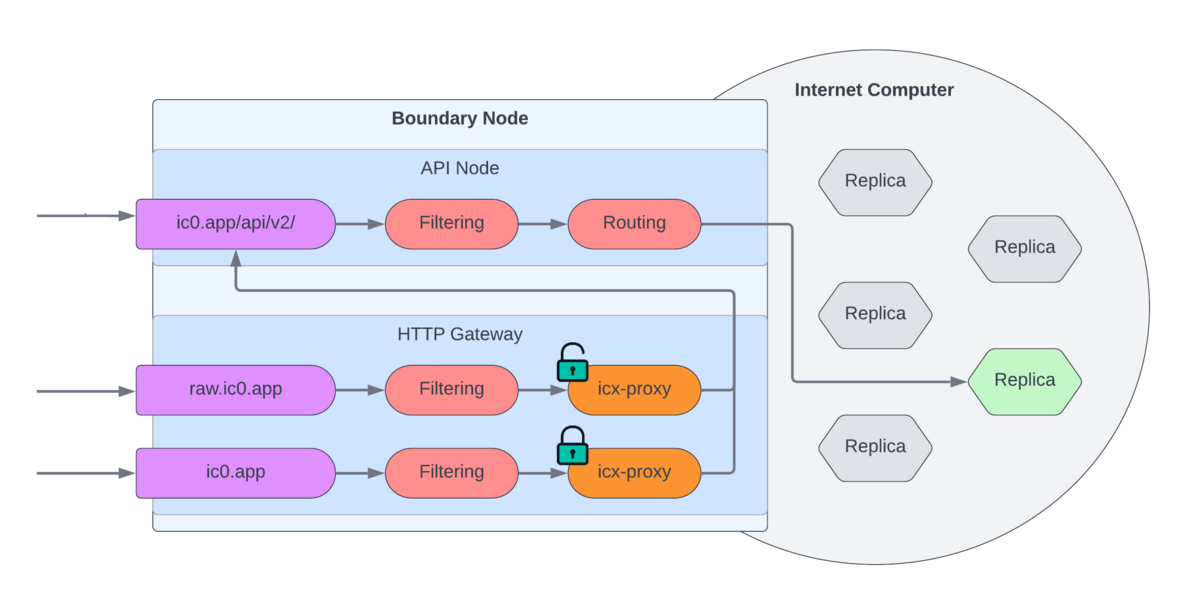Select the Filtering node in the API Node

[x=451, y=223]
